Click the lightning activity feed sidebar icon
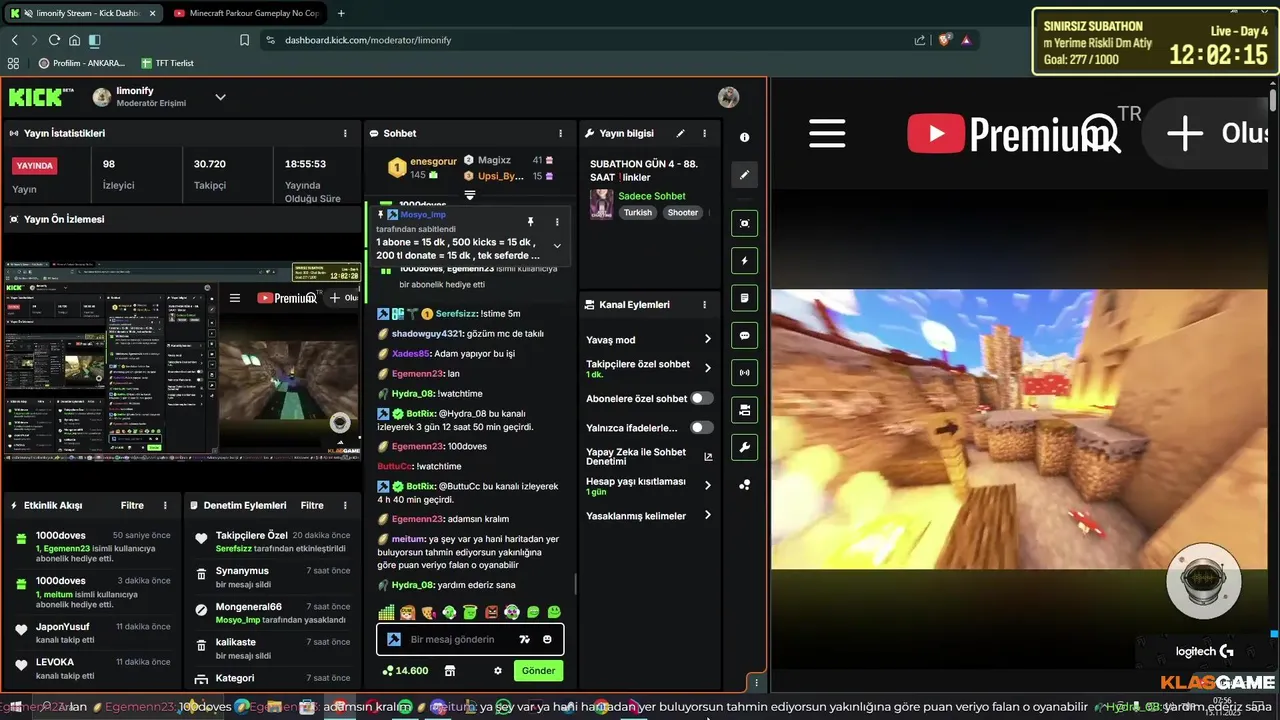The image size is (1280, 720). pyautogui.click(x=744, y=261)
